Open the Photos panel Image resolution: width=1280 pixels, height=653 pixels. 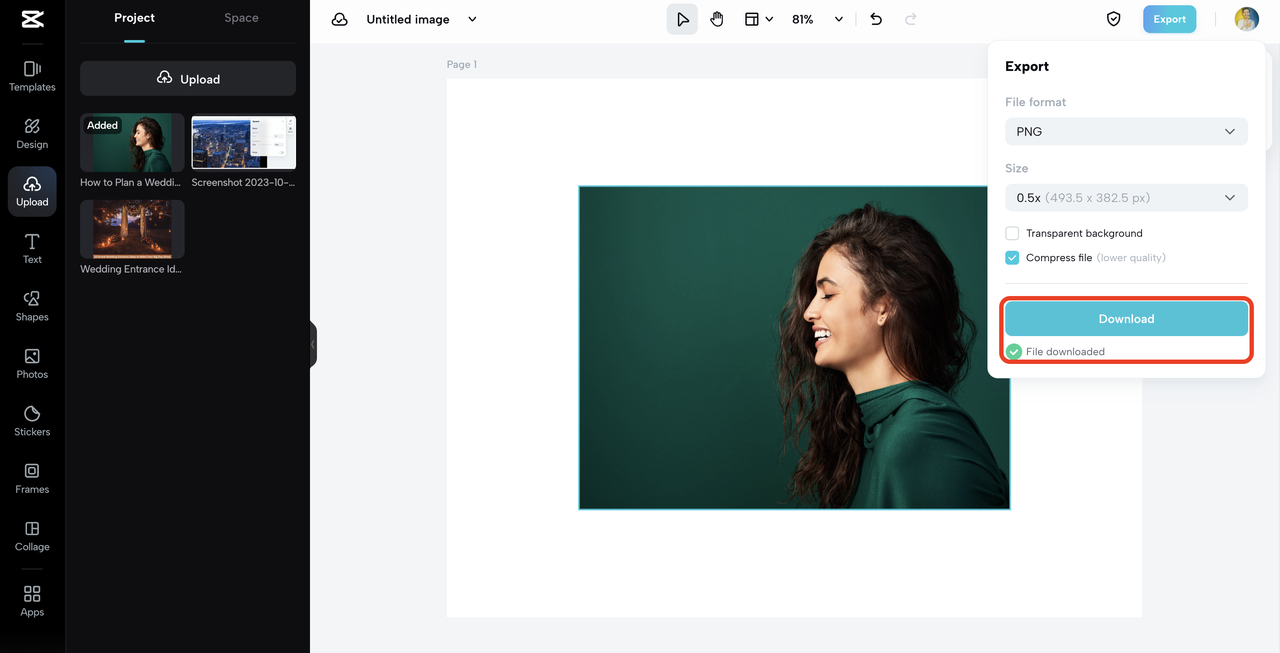(x=32, y=363)
